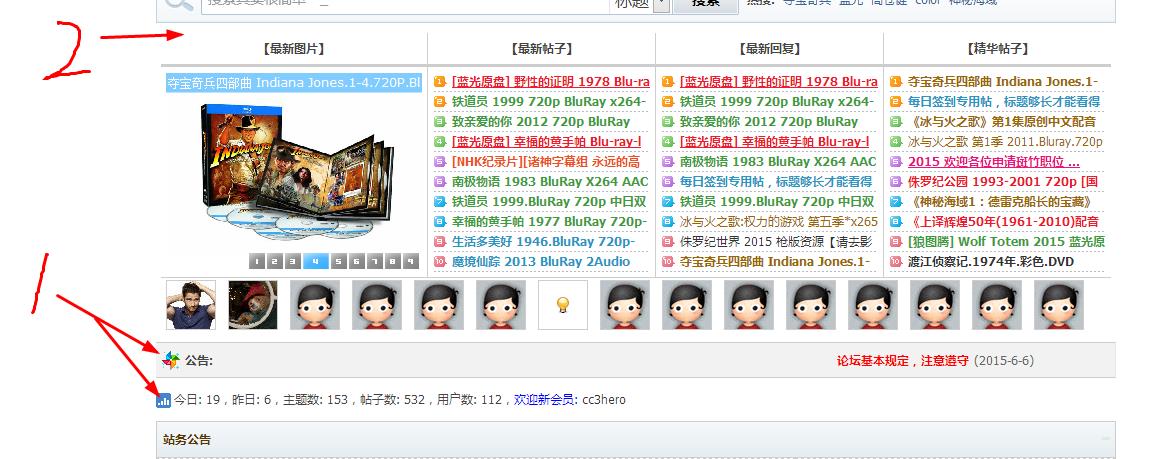The width and height of the screenshot is (1161, 459).
Task: Open 侏罗纪公园 1993-2001 720p post
Action: 1003,181
